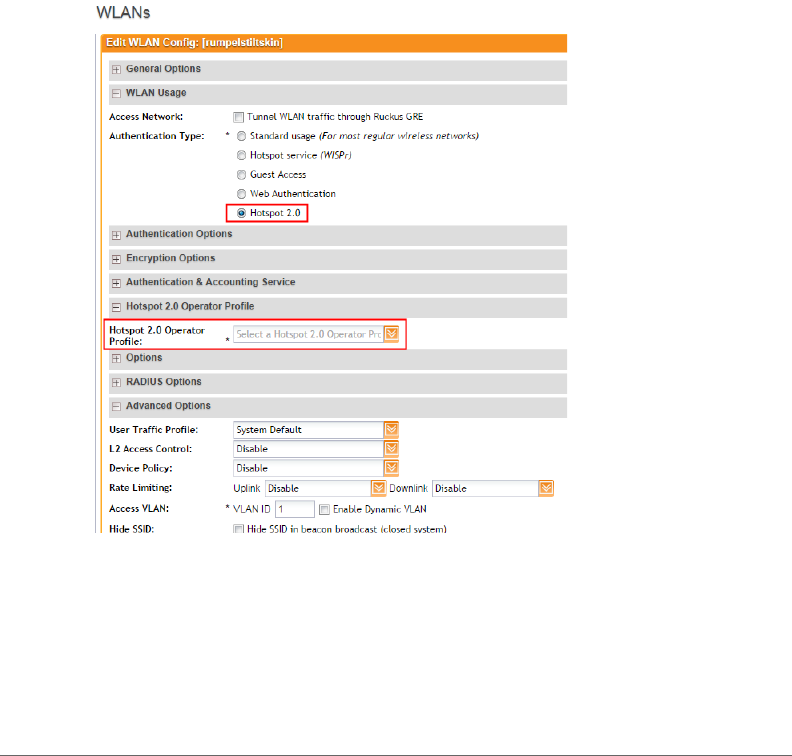The width and height of the screenshot is (792, 756).
Task: Click the VLAN ID input field
Action: click(x=294, y=509)
